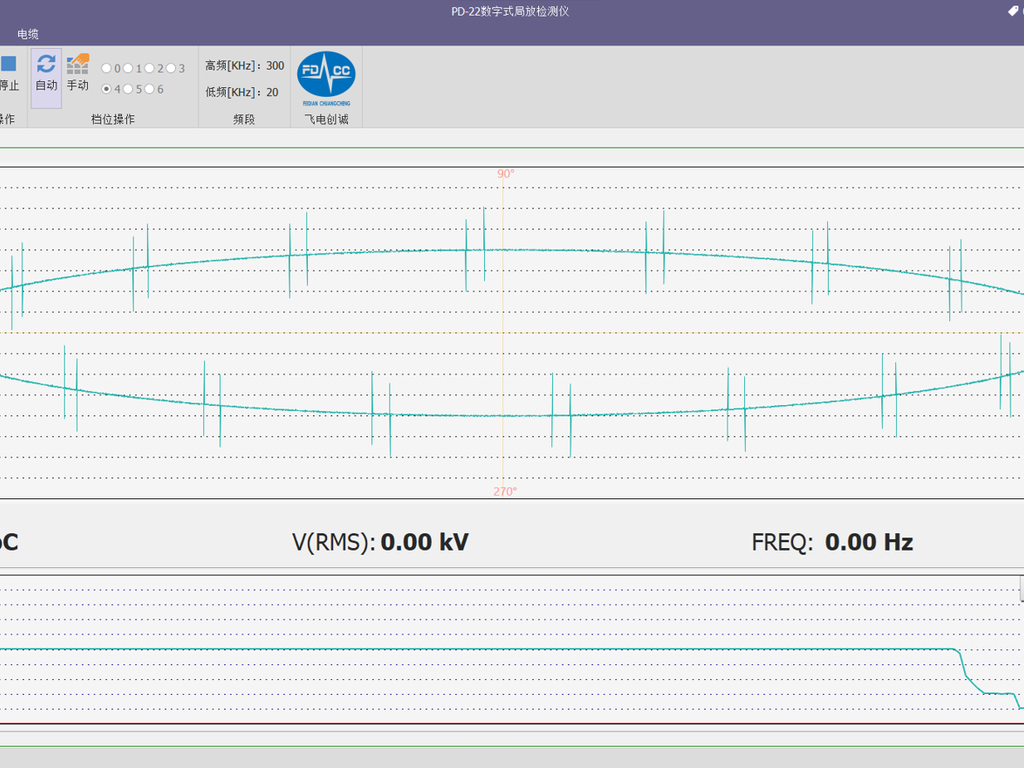Click the tag icon in title bar
The image size is (1024, 768).
click(1013, 11)
